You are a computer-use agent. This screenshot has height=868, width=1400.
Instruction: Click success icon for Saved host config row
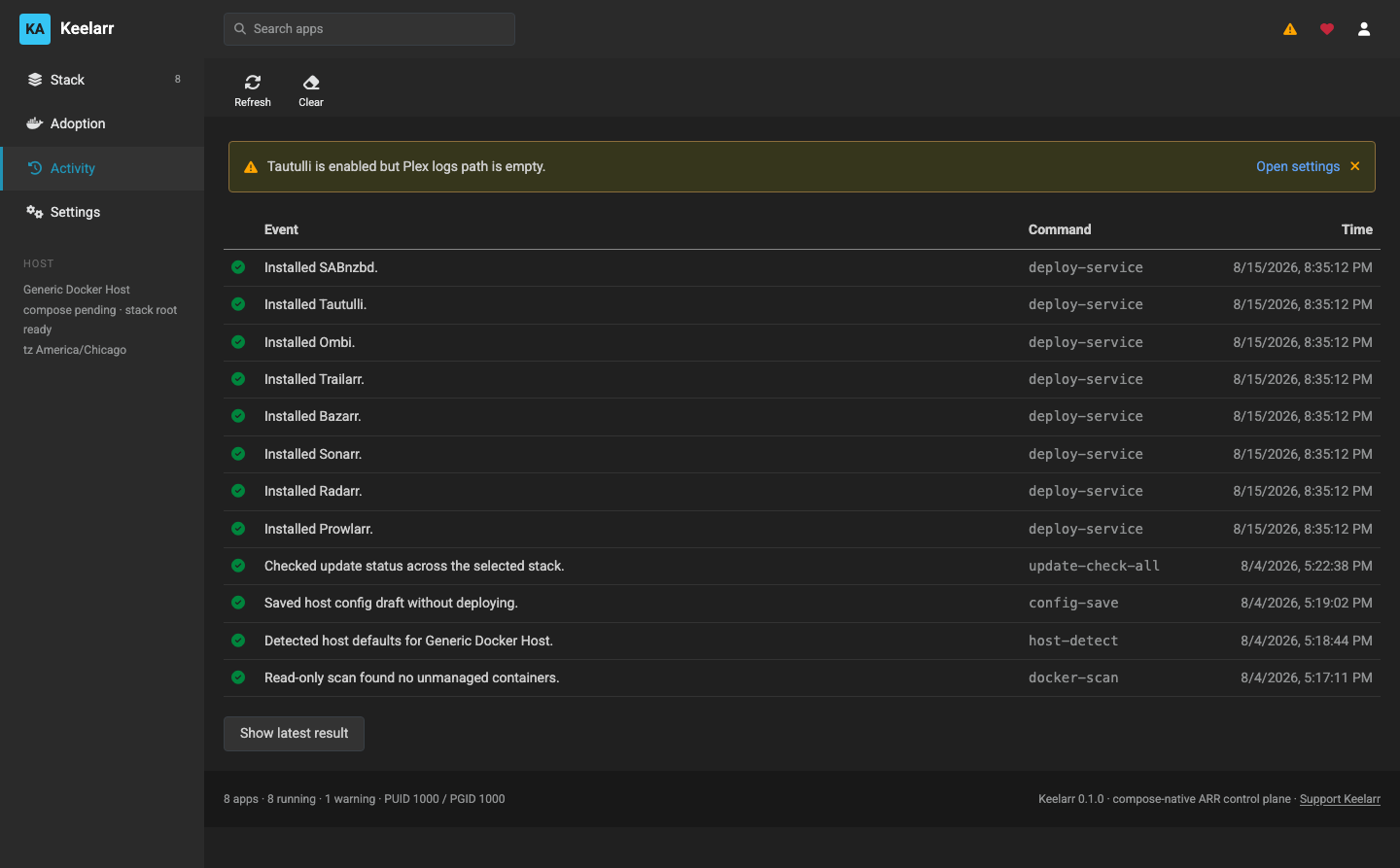(x=238, y=603)
